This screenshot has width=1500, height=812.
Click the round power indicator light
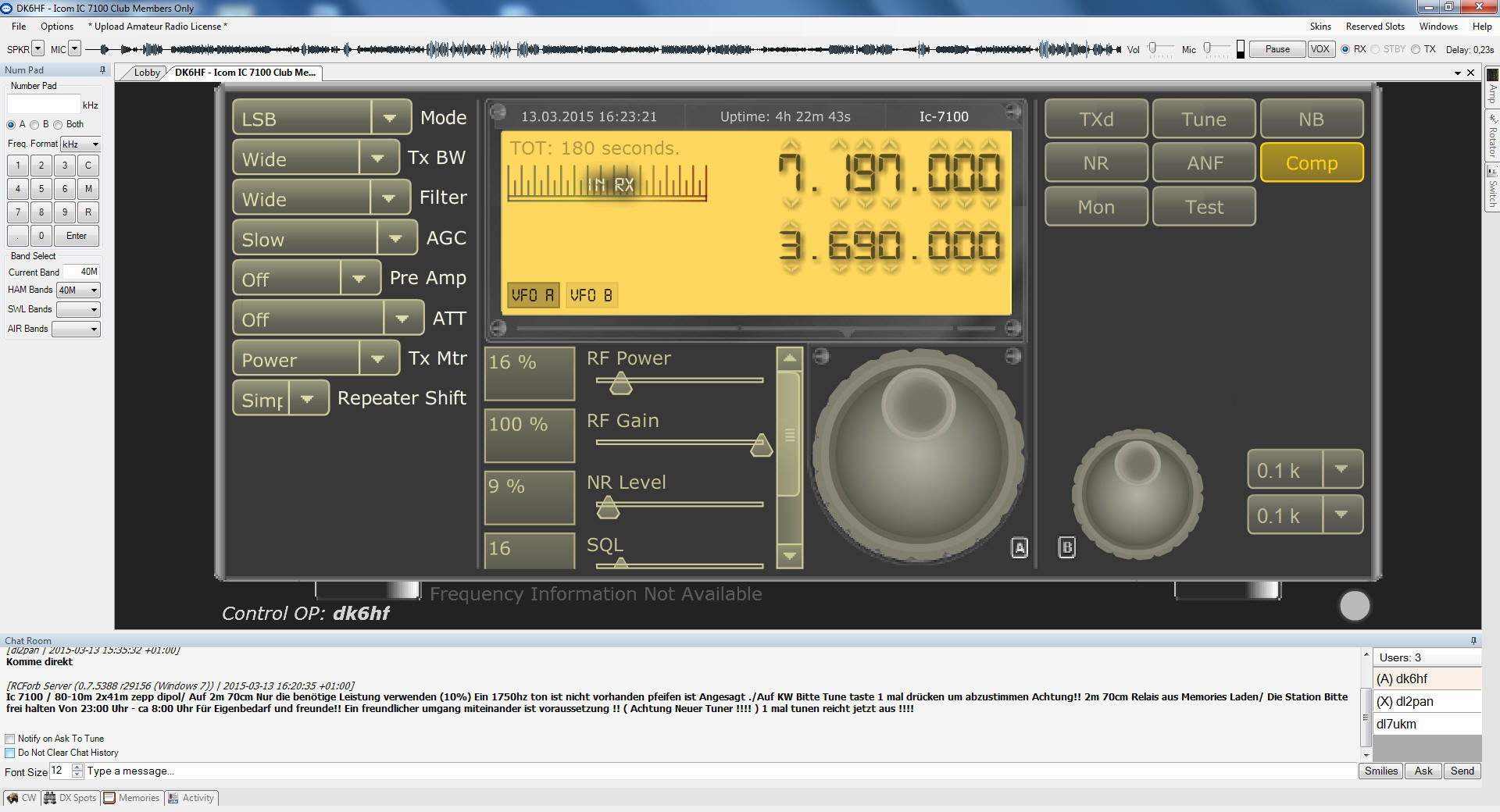tap(1355, 606)
